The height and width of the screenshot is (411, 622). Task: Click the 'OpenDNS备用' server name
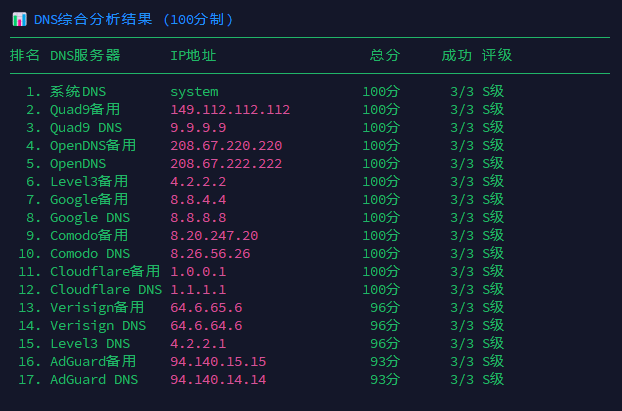[x=93, y=146]
